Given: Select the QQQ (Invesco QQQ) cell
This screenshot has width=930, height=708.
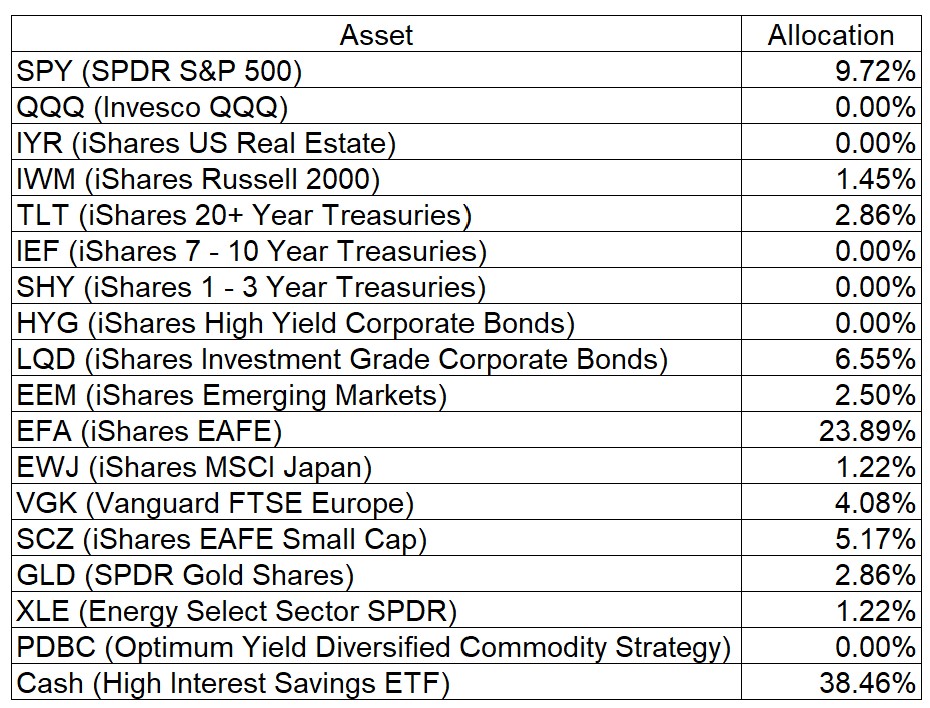Looking at the screenshot, I should (x=152, y=107).
